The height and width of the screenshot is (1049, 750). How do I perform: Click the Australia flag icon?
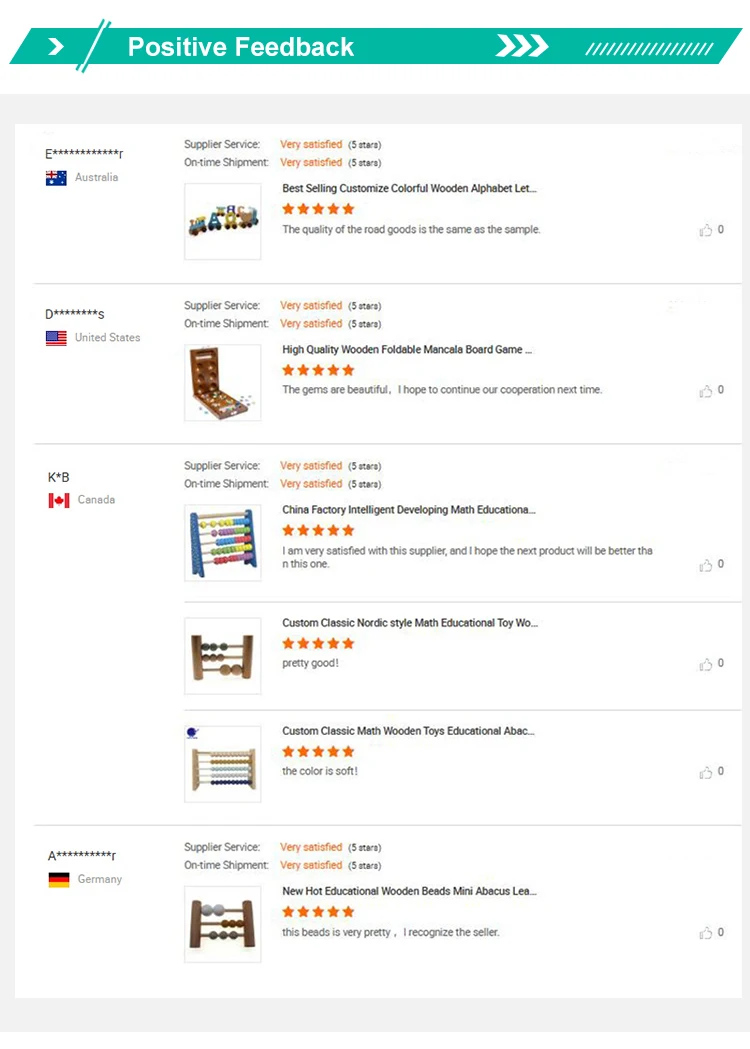pyautogui.click(x=56, y=178)
